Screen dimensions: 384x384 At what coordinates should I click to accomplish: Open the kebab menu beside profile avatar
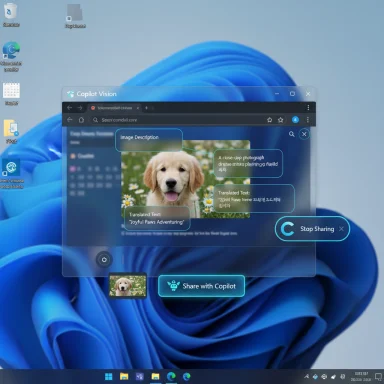(x=308, y=120)
